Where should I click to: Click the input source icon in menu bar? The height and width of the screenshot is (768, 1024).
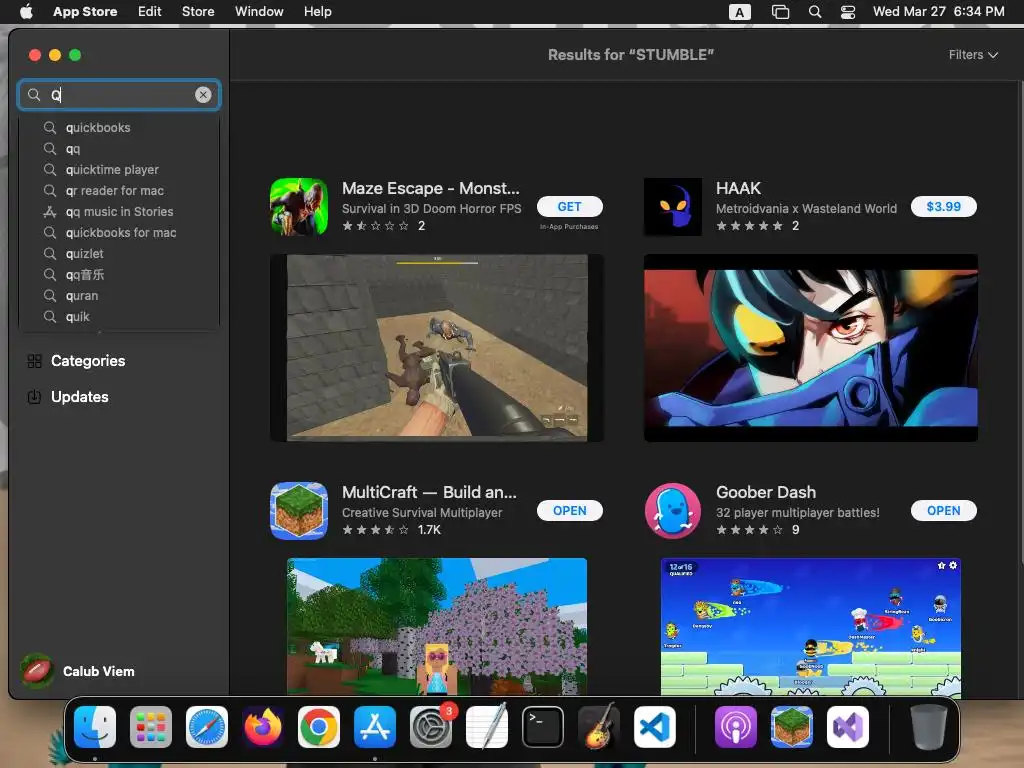[x=739, y=12]
